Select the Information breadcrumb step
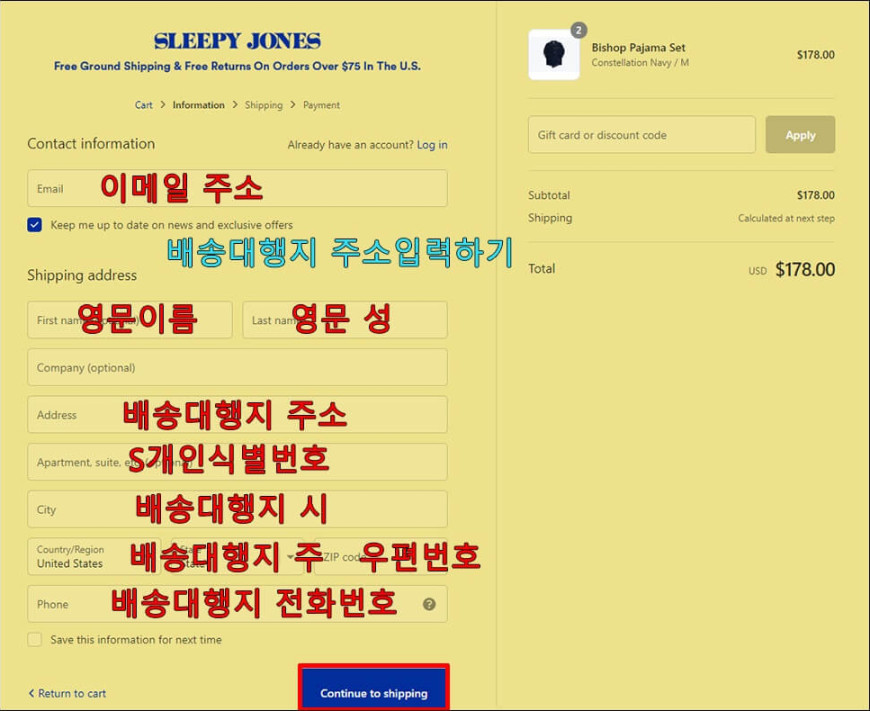 click(199, 105)
